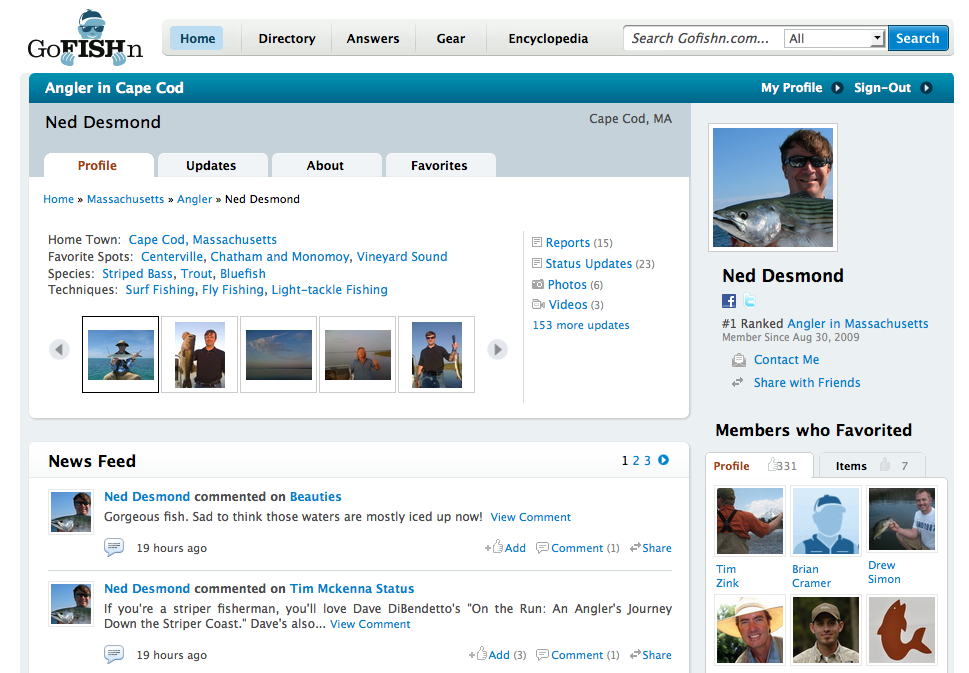The width and height of the screenshot is (969, 673).
Task: Click speech bubble icon on Beauties comment
Action: click(x=114, y=547)
